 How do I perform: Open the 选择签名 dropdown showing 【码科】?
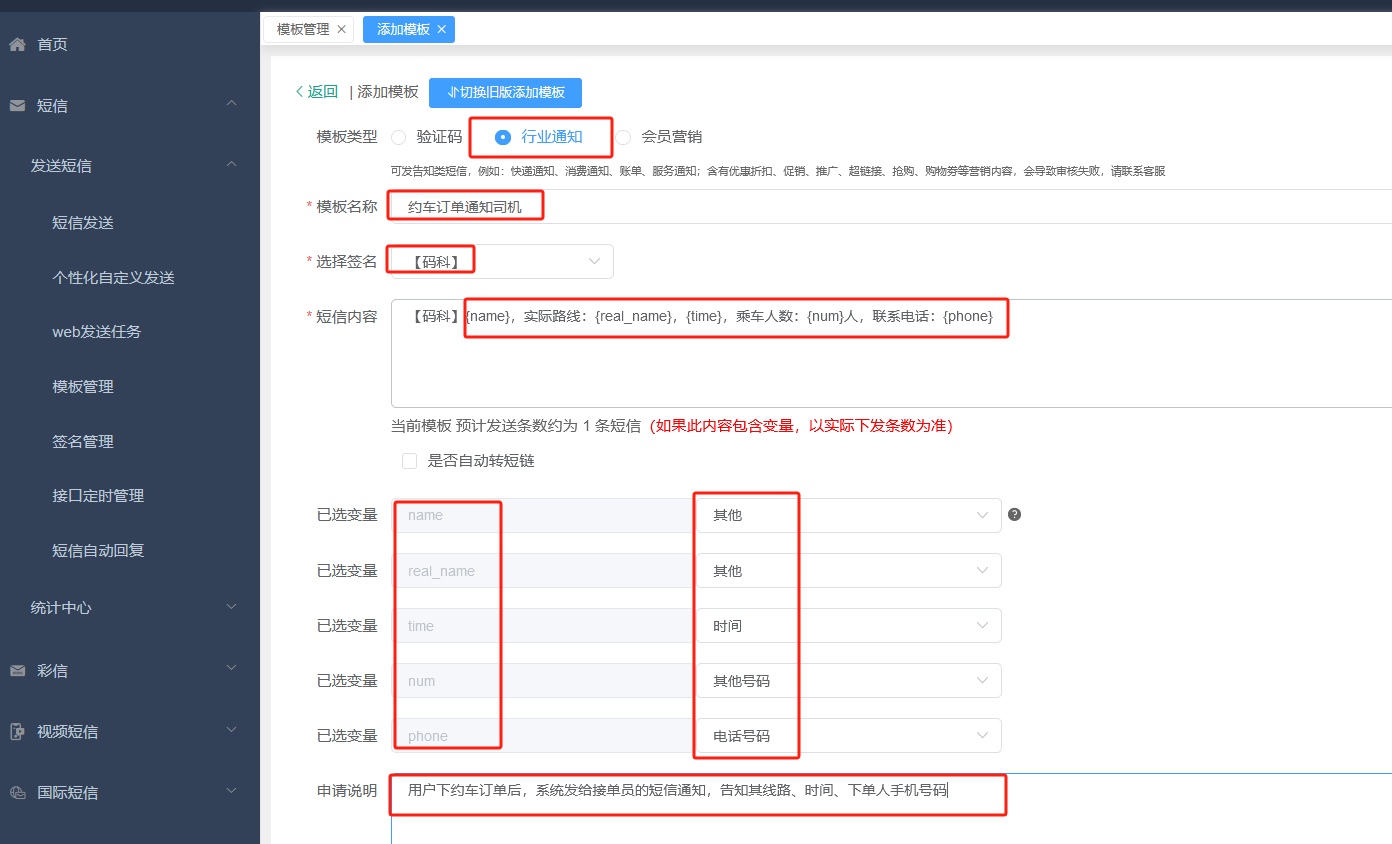502,262
